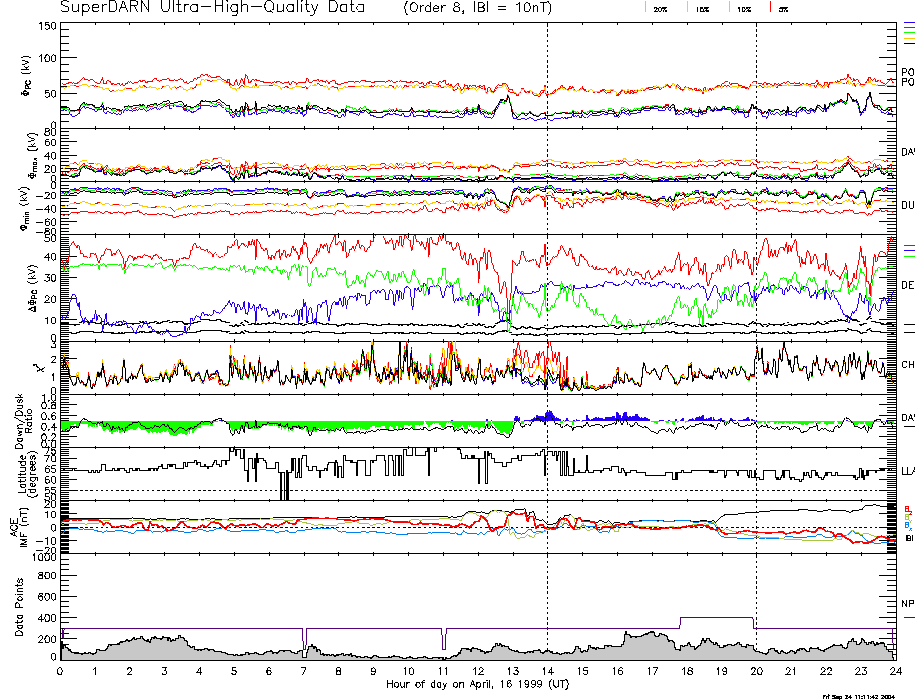Click the hour 12 tick label on x-axis
Image resolution: width=915 pixels, height=700 pixels.
[x=477, y=671]
